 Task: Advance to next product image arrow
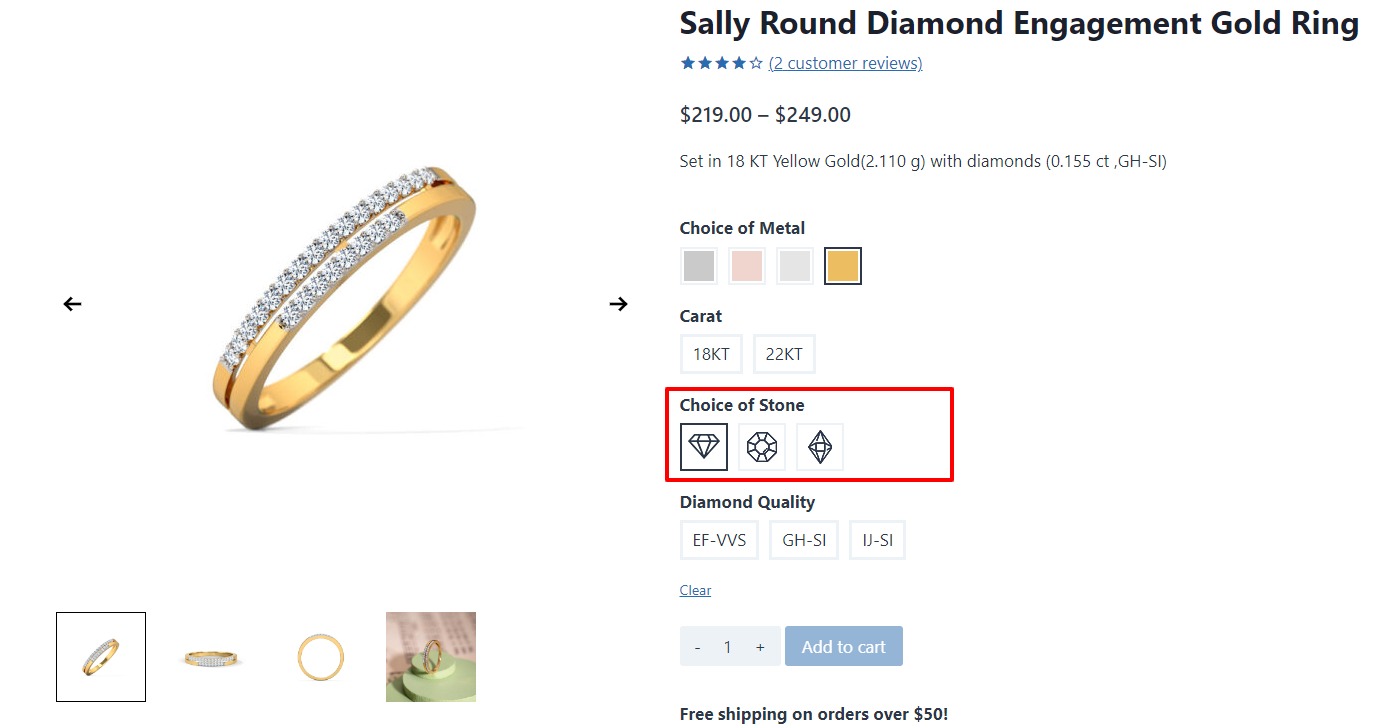[619, 304]
